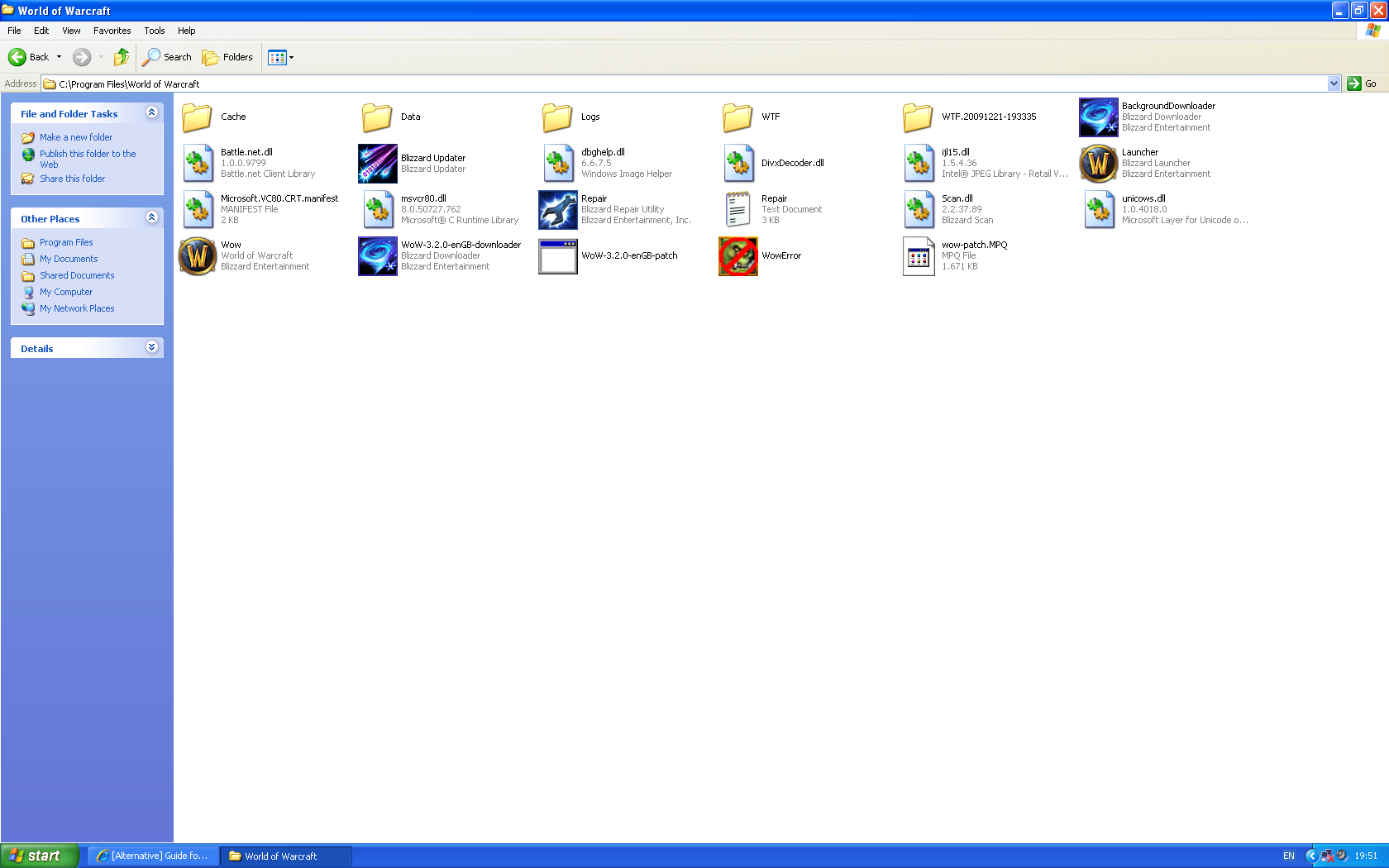The width and height of the screenshot is (1389, 868).
Task: Click the system clock showing 19:51
Action: point(1366,856)
